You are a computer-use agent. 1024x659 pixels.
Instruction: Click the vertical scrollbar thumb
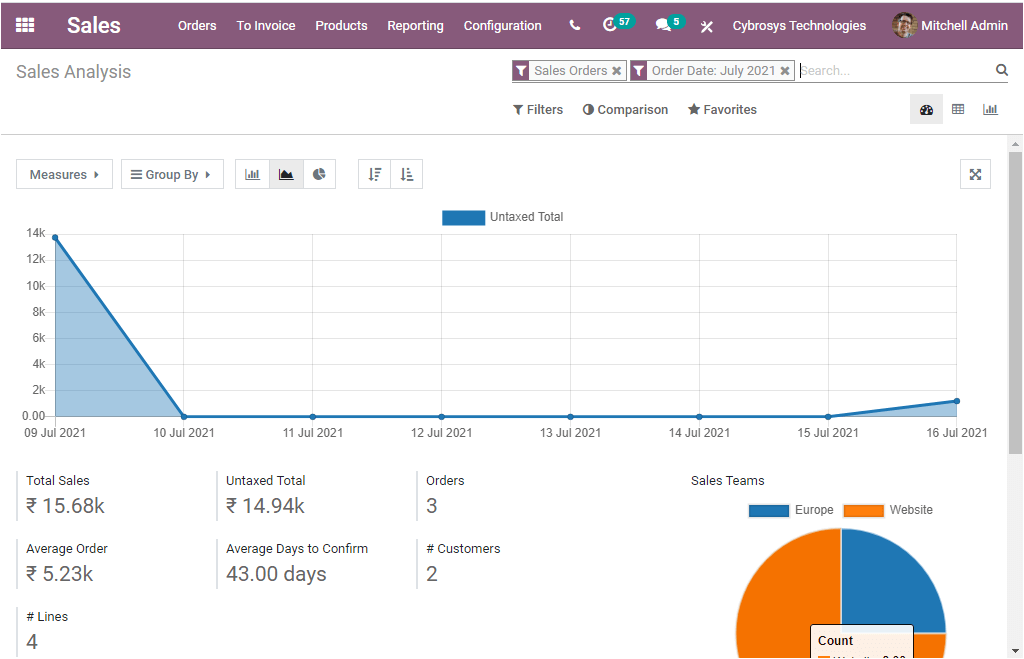1015,302
